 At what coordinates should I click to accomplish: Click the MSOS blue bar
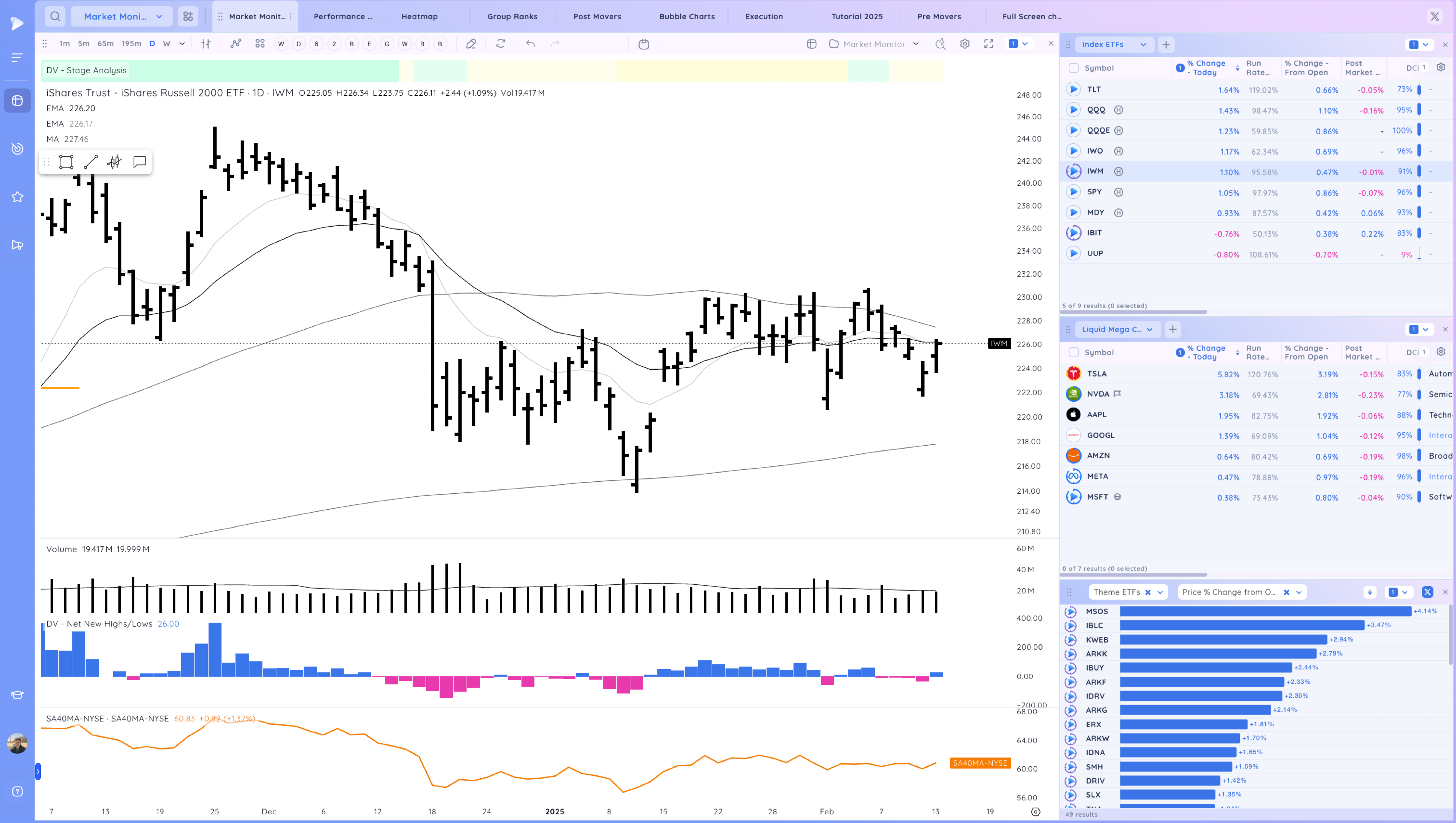(x=1265, y=611)
